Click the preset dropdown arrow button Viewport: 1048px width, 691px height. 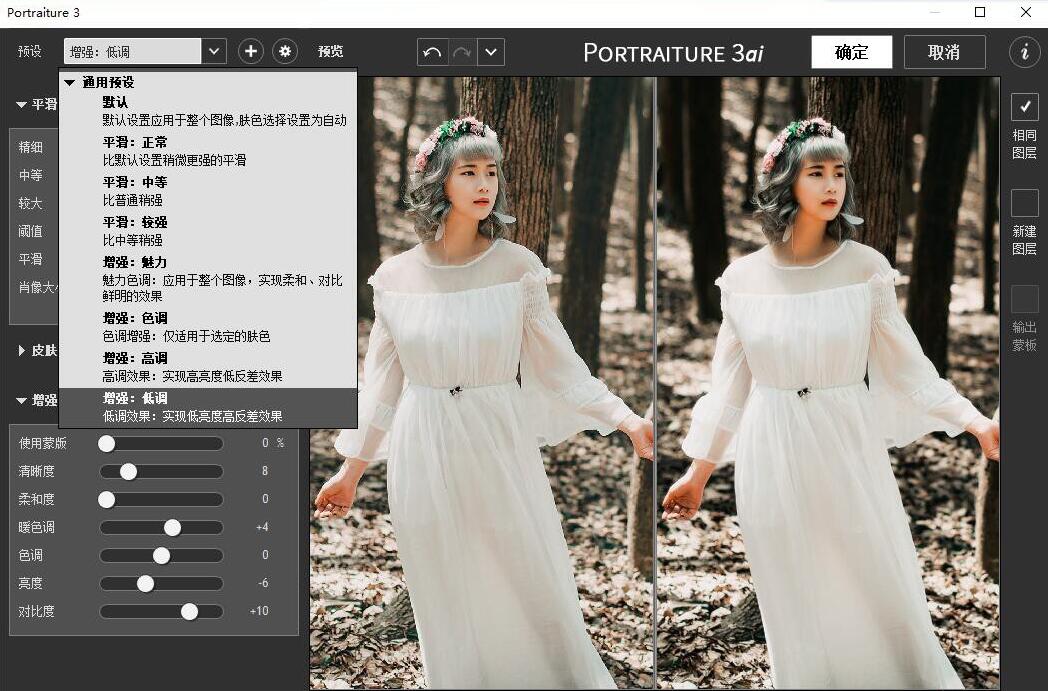tap(214, 51)
